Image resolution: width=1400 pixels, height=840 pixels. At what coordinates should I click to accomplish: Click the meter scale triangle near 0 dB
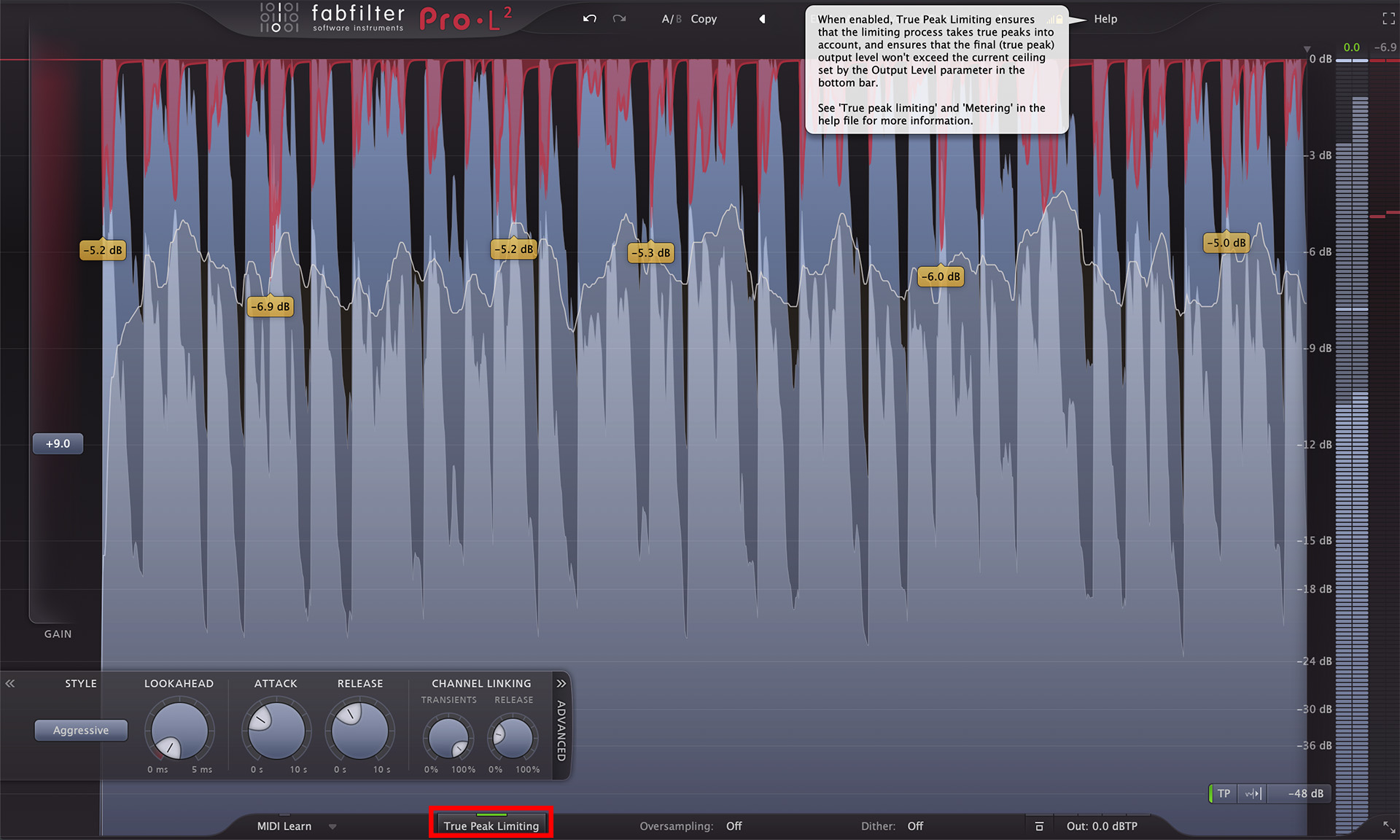[x=1307, y=49]
